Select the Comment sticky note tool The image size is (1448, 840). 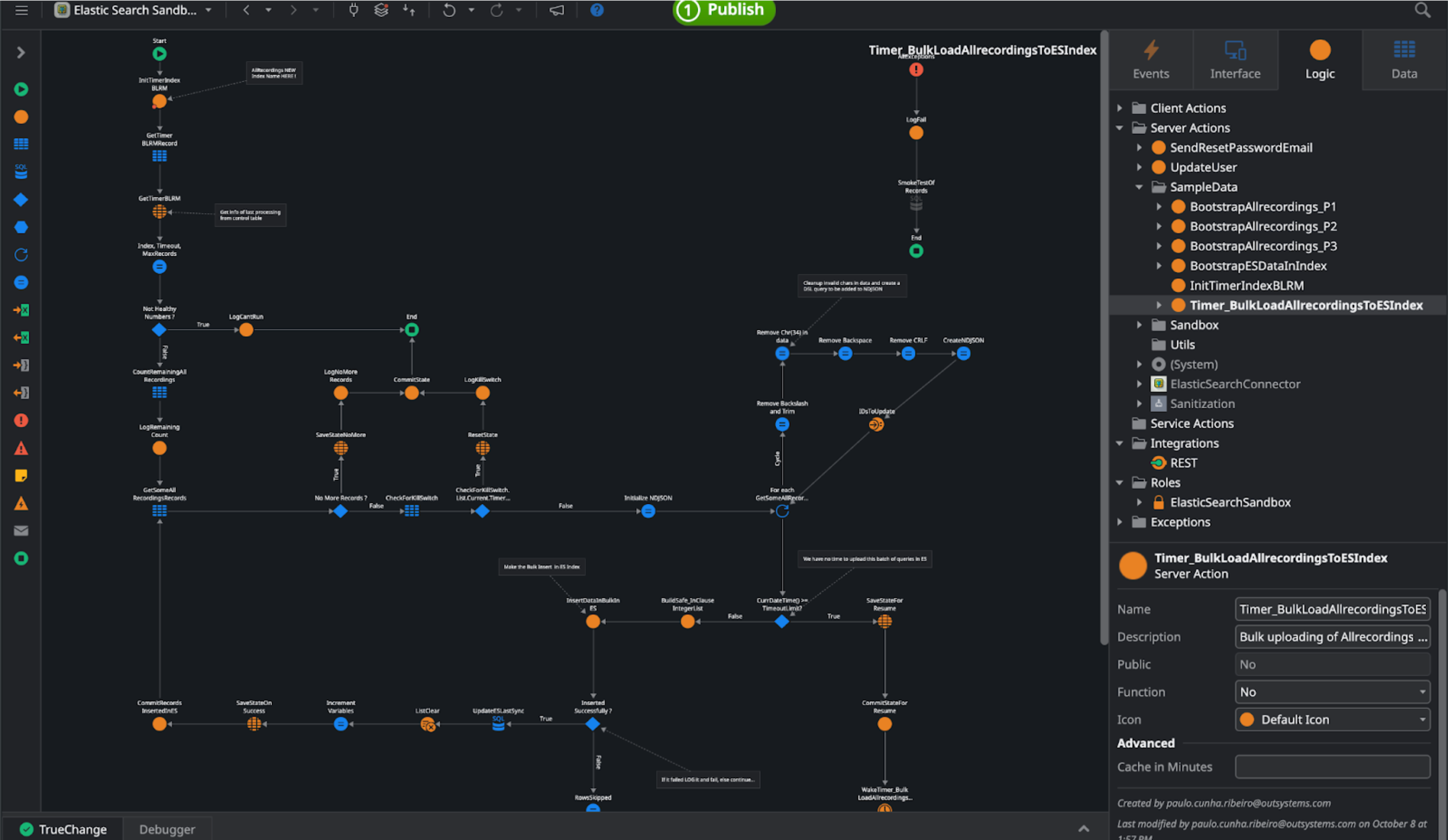tap(21, 476)
